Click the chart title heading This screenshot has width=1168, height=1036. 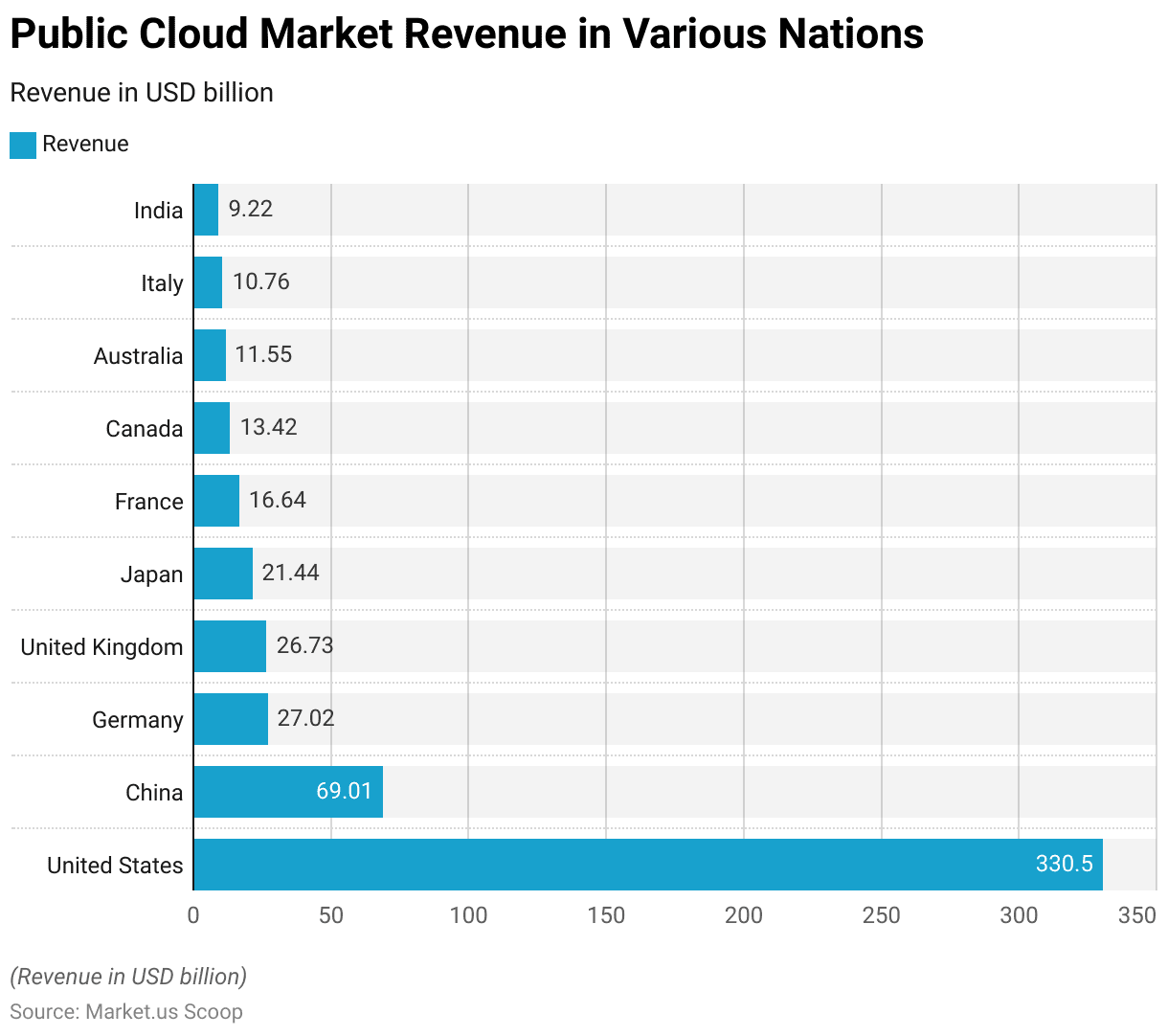(466, 34)
